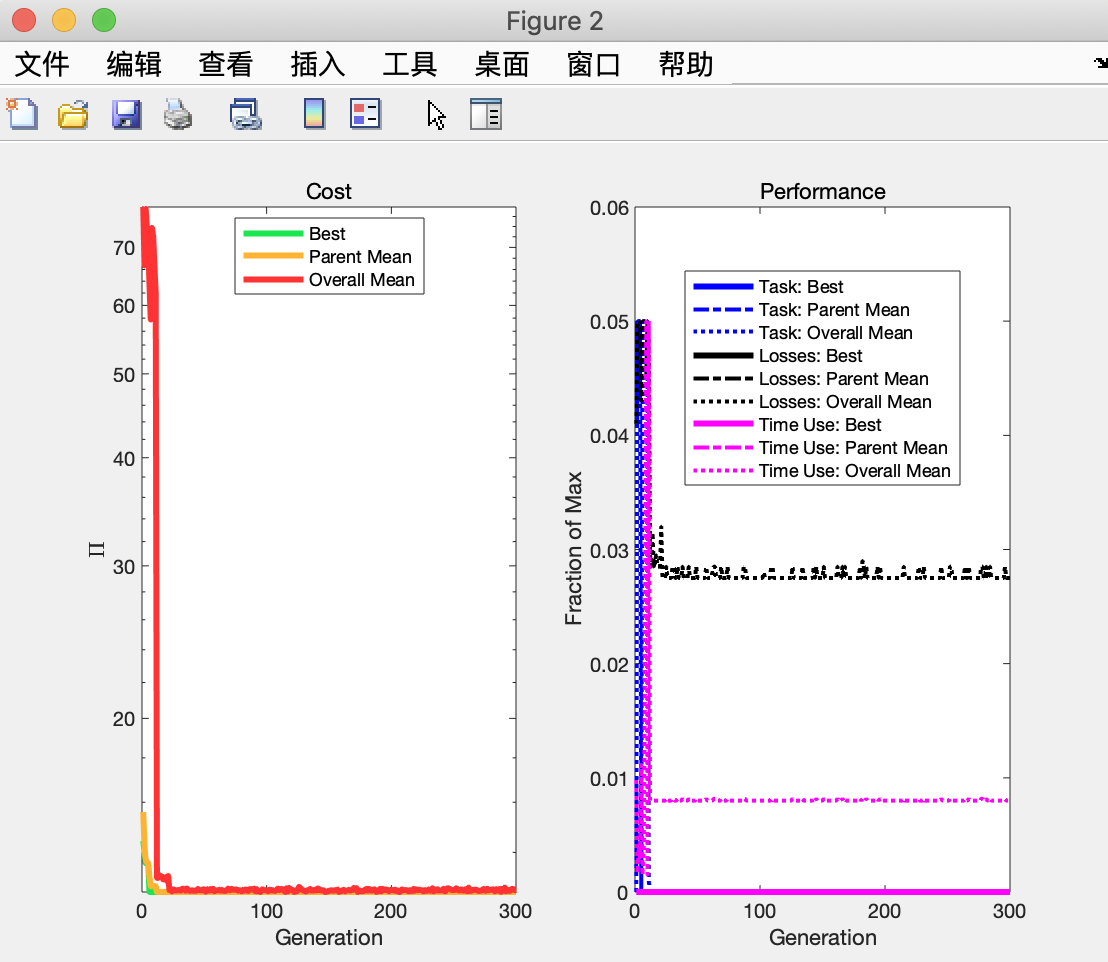Open the Property Inspector icon
Viewport: 1108px width, 962px height.
pos(485,115)
